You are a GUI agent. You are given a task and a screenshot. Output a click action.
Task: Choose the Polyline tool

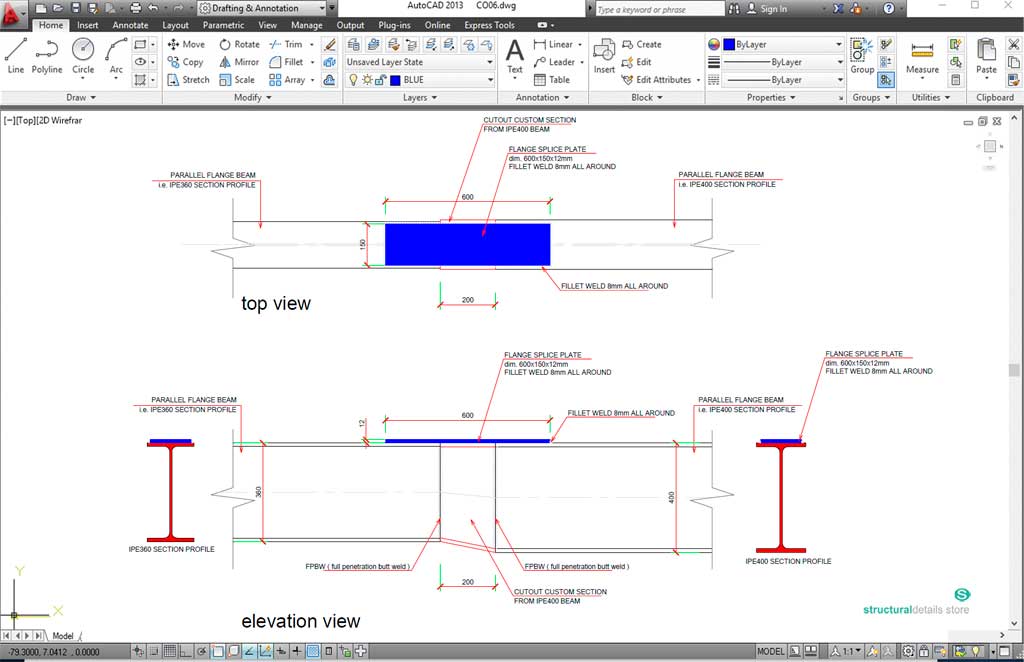click(x=47, y=56)
